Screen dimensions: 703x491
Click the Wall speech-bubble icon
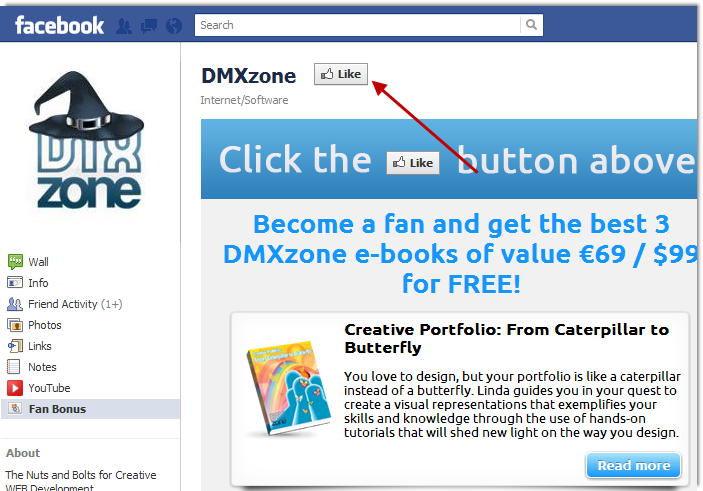point(15,261)
